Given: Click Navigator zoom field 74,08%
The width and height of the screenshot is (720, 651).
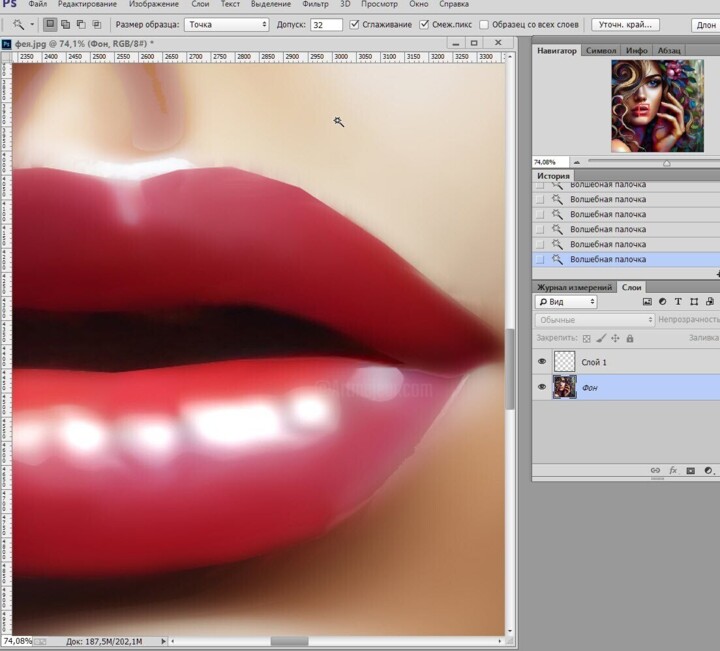Looking at the screenshot, I should [551, 162].
